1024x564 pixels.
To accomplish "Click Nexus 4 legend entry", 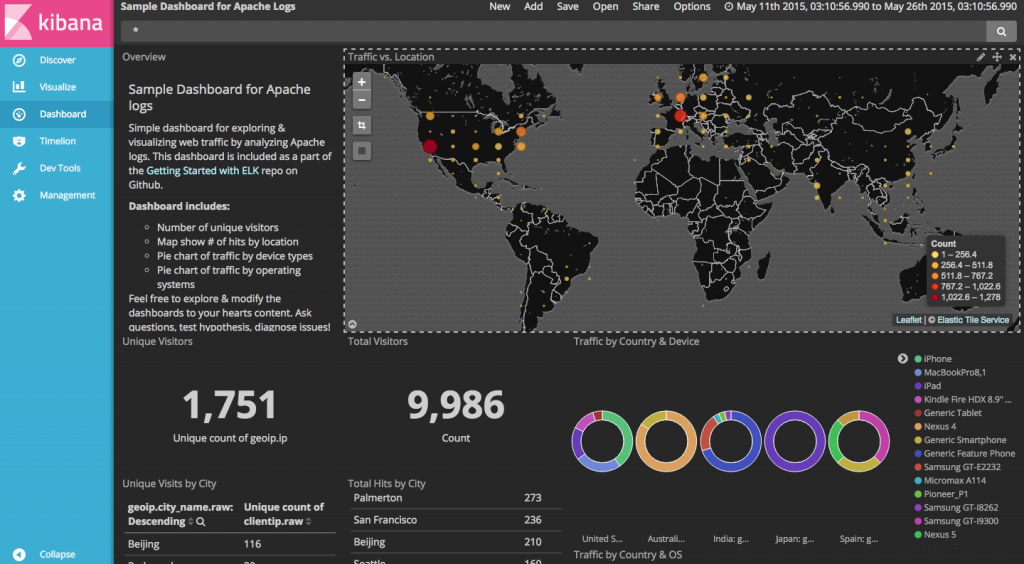I will [935, 426].
